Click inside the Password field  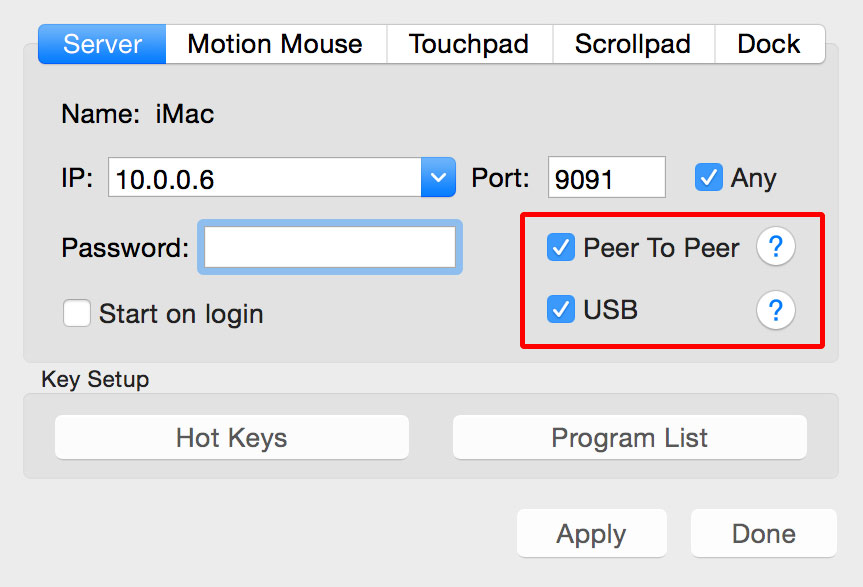(x=330, y=247)
